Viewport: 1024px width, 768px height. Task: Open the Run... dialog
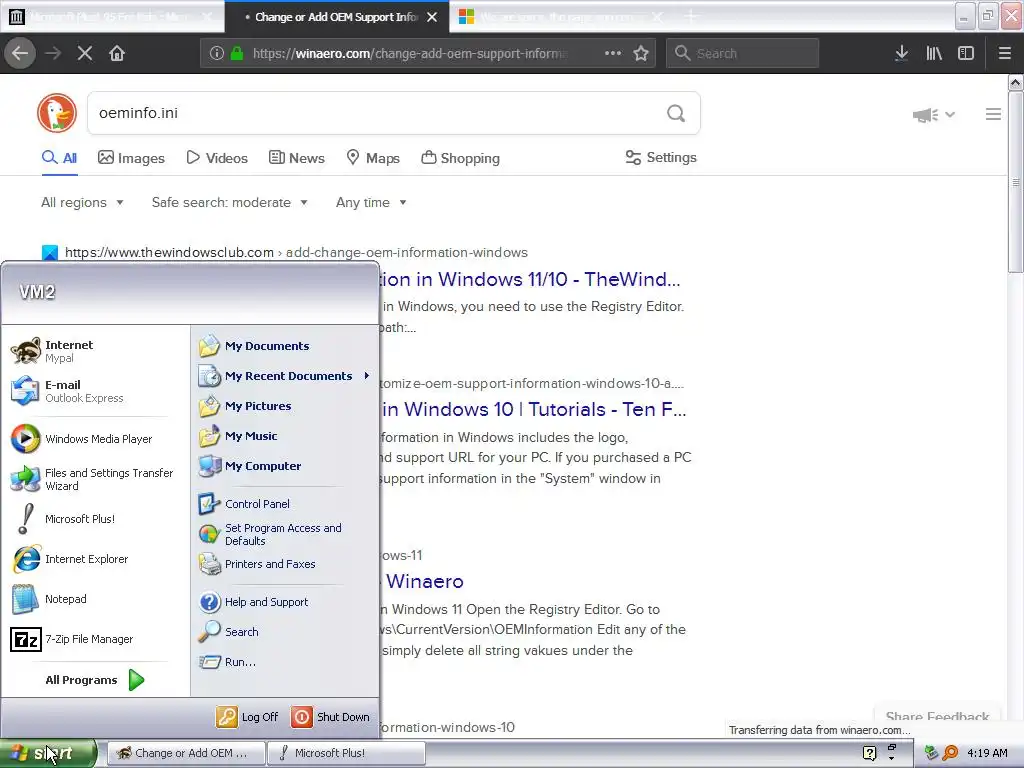227,662
